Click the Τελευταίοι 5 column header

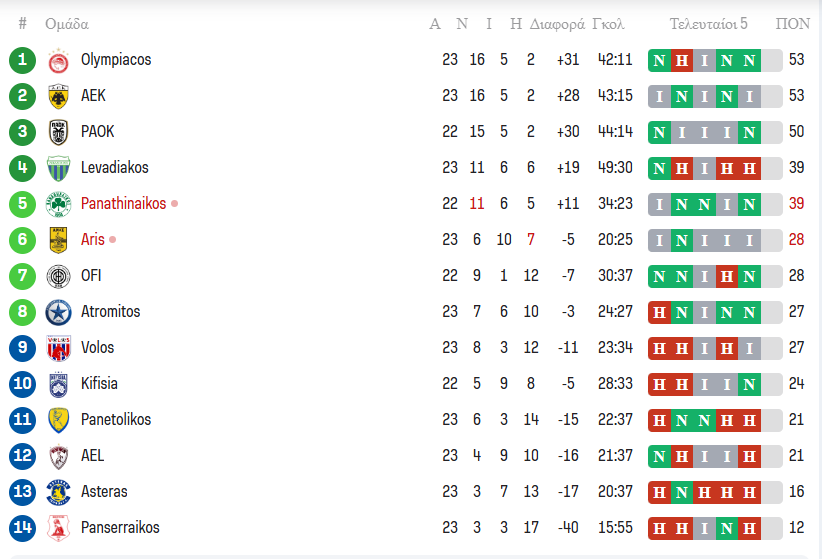click(x=708, y=24)
